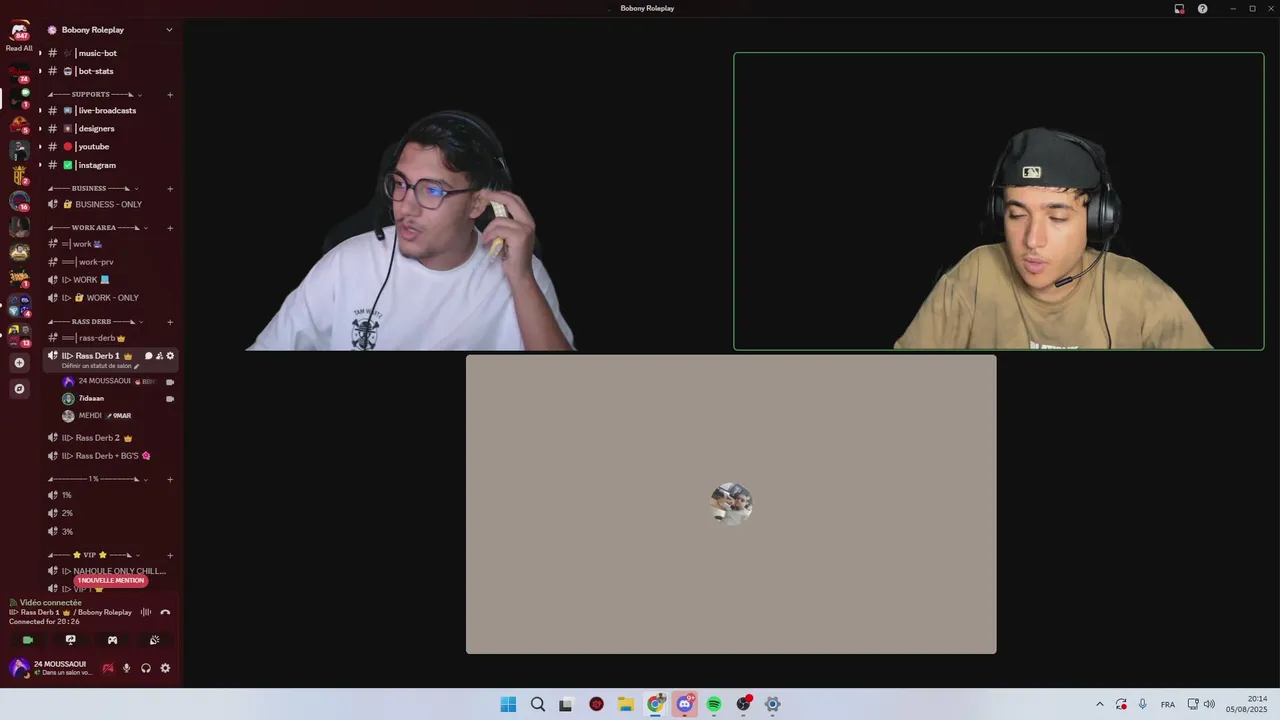Add channel to WORK AREA category
Viewport: 1280px width, 720px height.
170,228
